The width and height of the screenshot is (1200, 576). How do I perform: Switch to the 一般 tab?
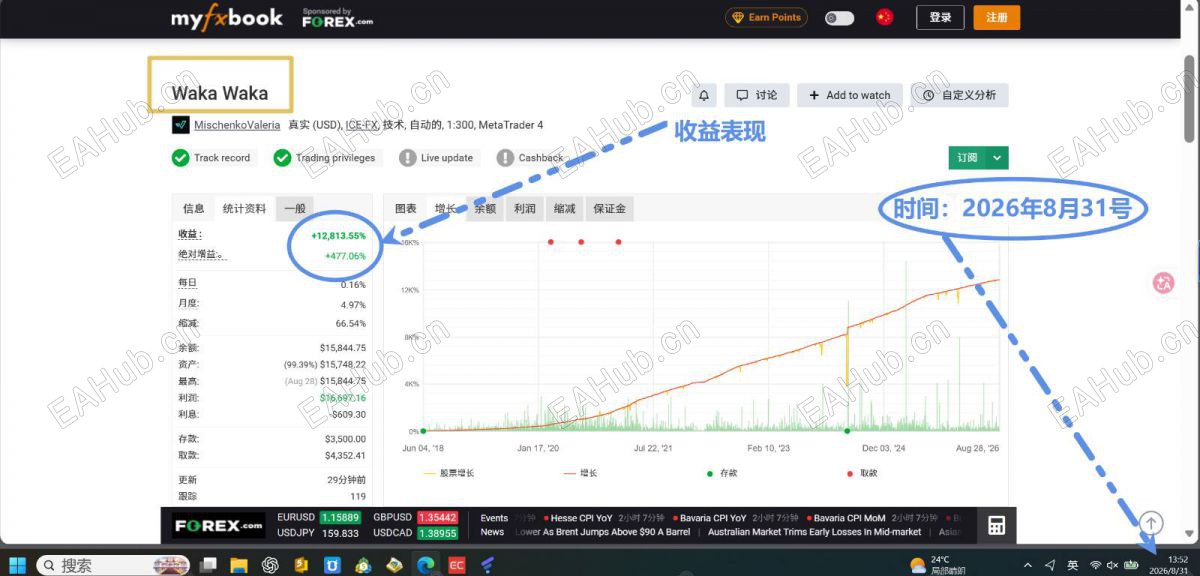coord(295,208)
